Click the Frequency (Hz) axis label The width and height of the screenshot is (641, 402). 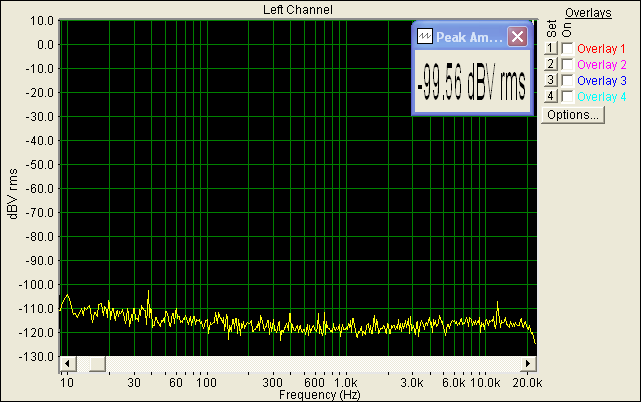click(319, 395)
